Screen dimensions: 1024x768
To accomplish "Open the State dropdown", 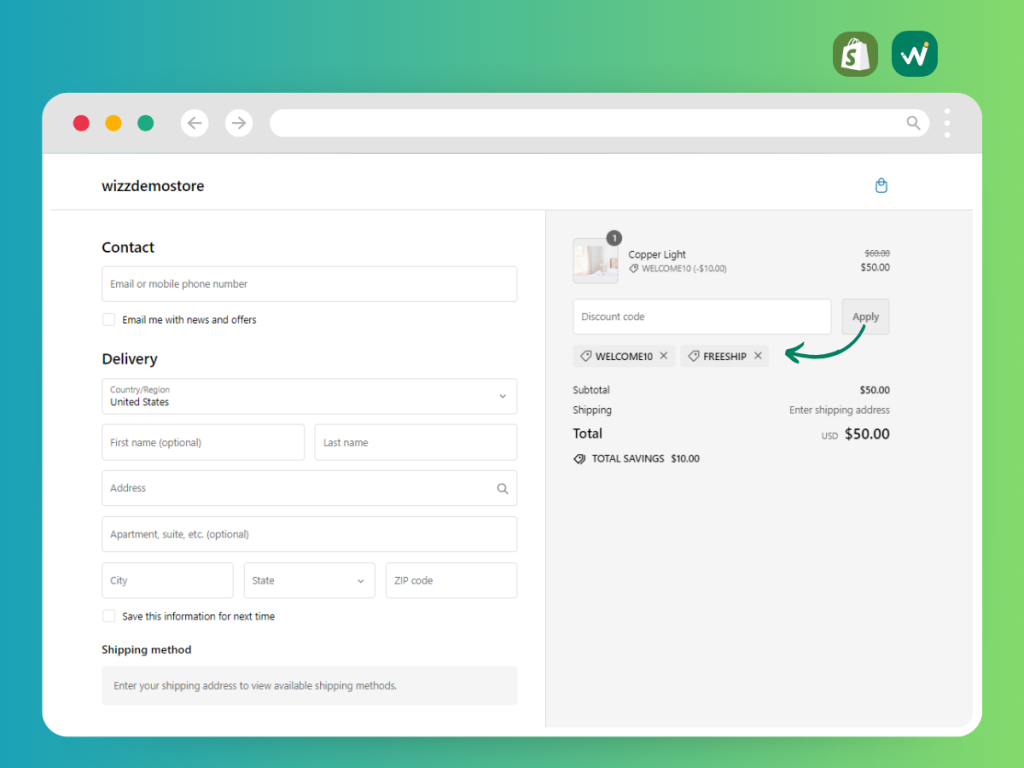I will pyautogui.click(x=310, y=581).
